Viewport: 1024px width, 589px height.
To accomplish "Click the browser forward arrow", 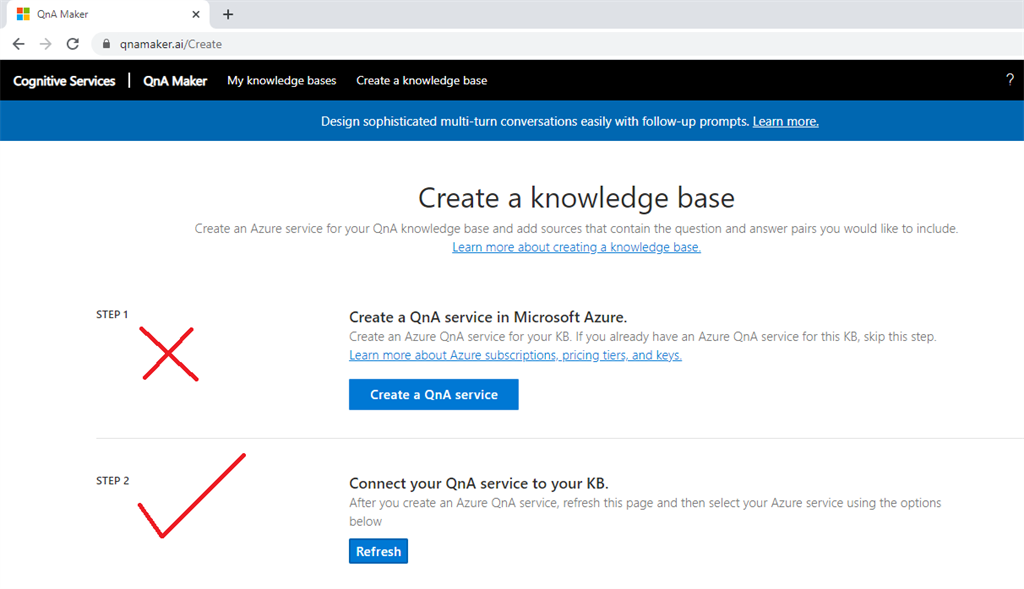I will (45, 44).
